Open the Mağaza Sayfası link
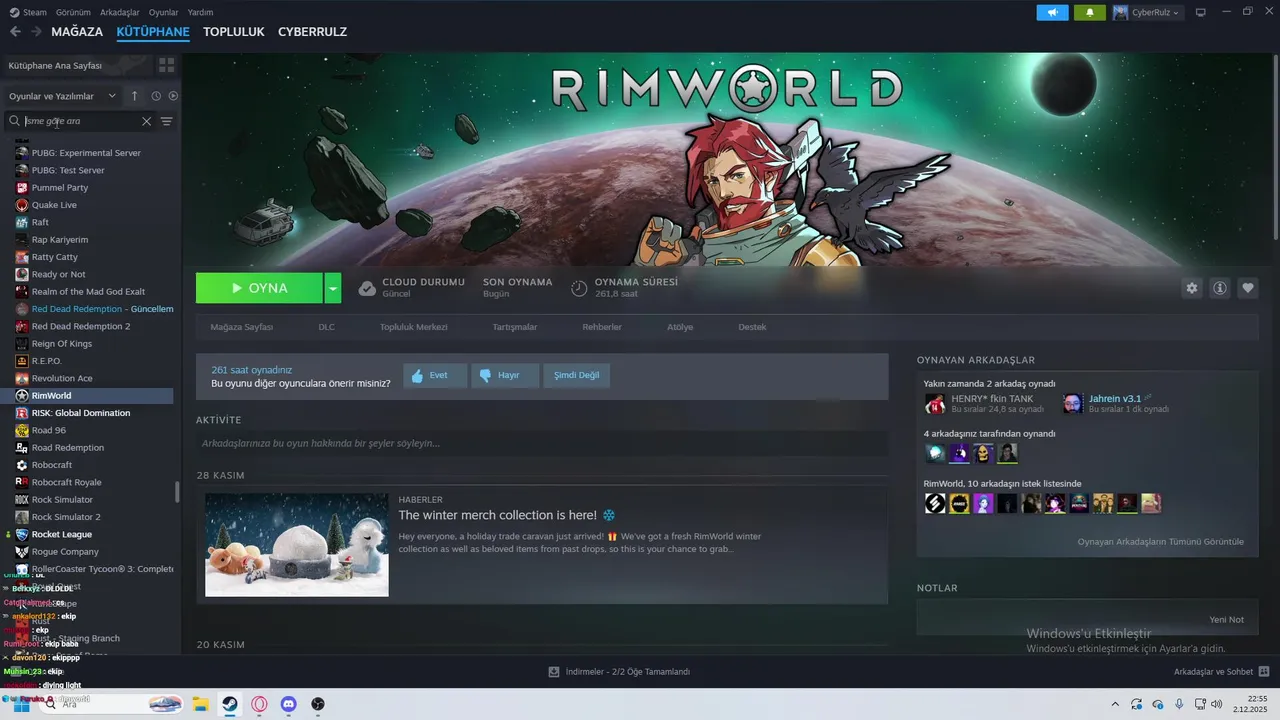Image resolution: width=1280 pixels, height=720 pixels. tap(242, 327)
